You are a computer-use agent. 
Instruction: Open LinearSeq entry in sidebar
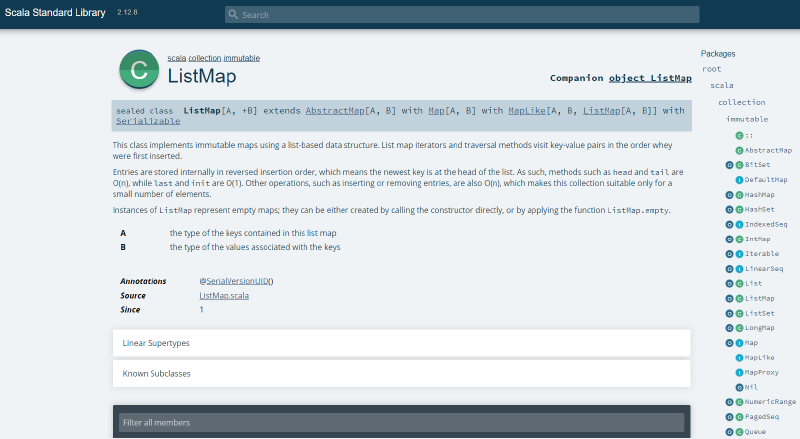coord(764,269)
